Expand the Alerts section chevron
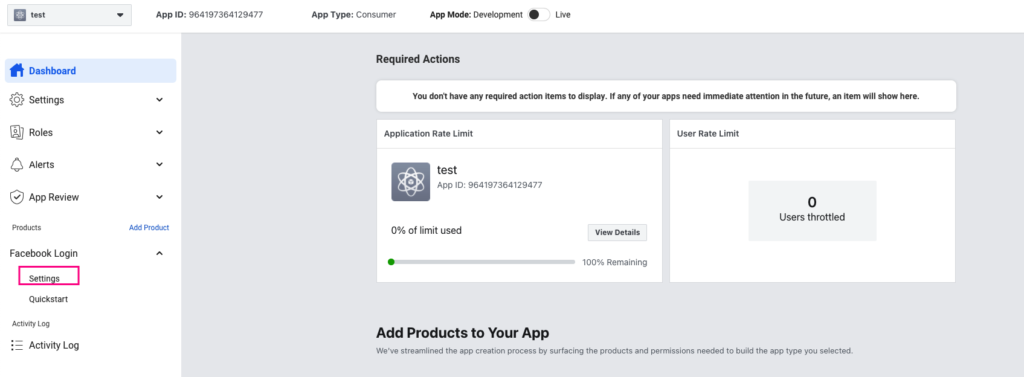Viewport: 1024px width, 377px height. (x=159, y=165)
